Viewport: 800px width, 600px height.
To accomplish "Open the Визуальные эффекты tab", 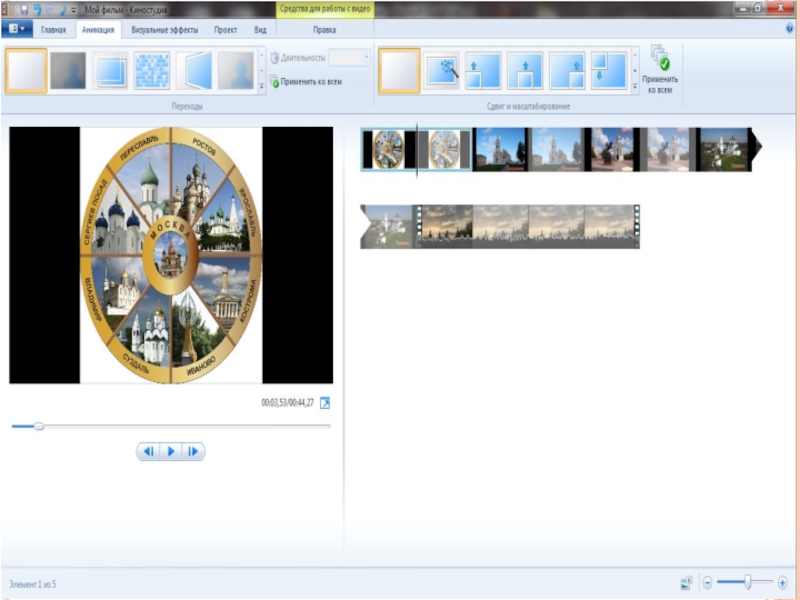I will (165, 30).
